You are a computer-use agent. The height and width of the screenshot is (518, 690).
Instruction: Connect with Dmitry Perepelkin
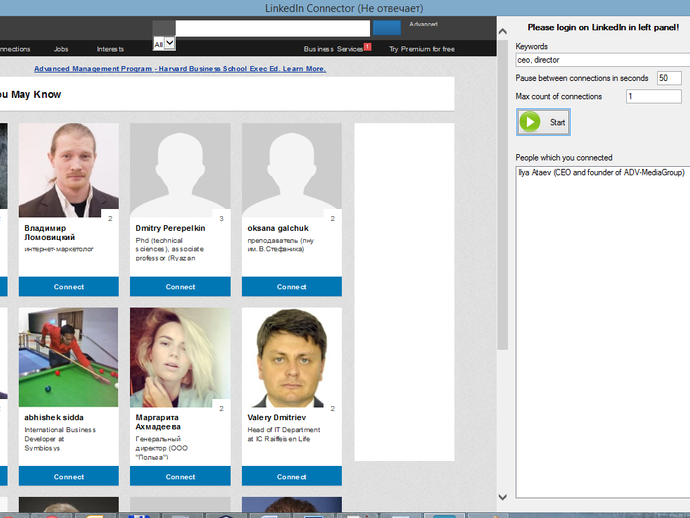[180, 287]
